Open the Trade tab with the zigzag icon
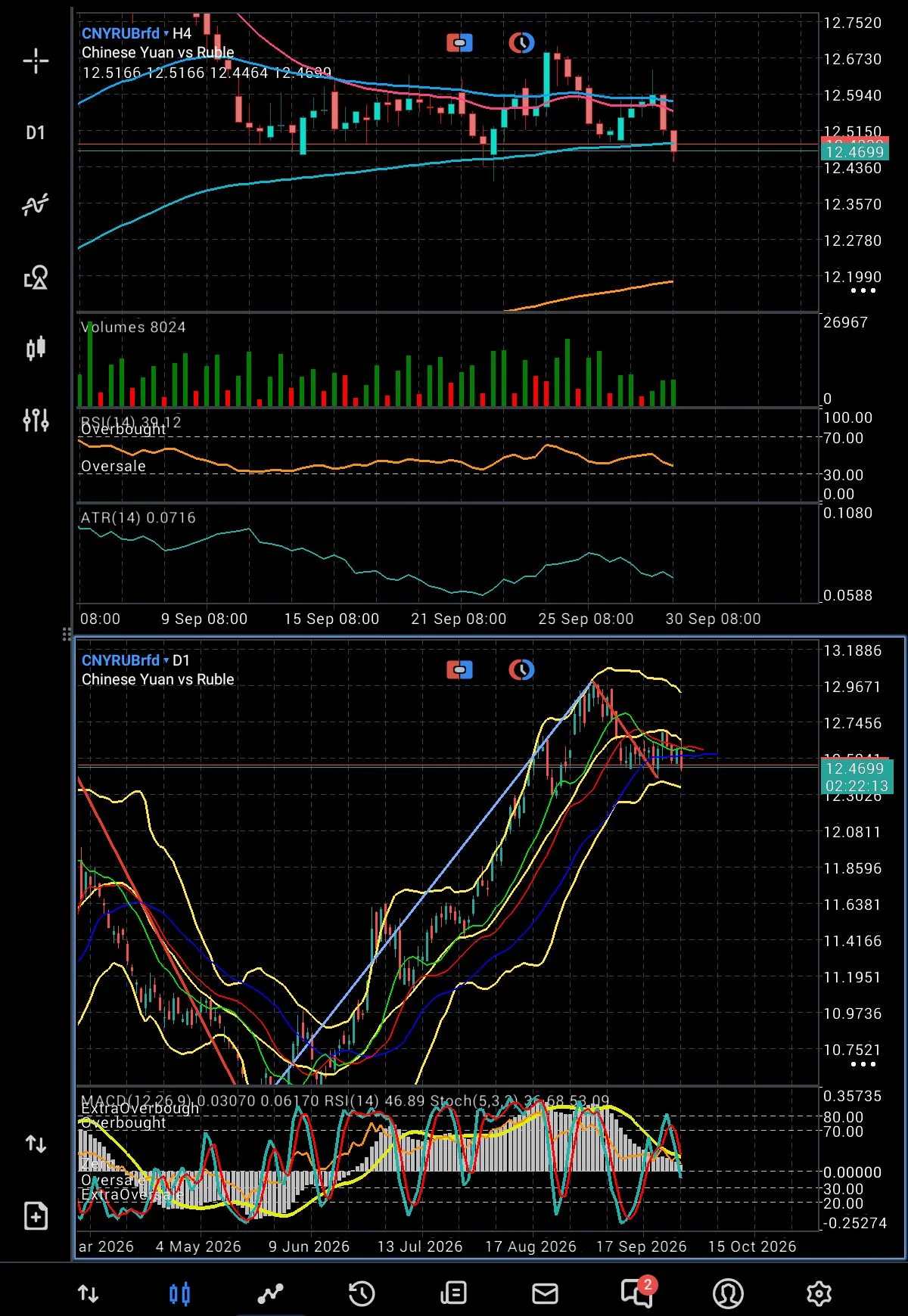 point(270,1293)
